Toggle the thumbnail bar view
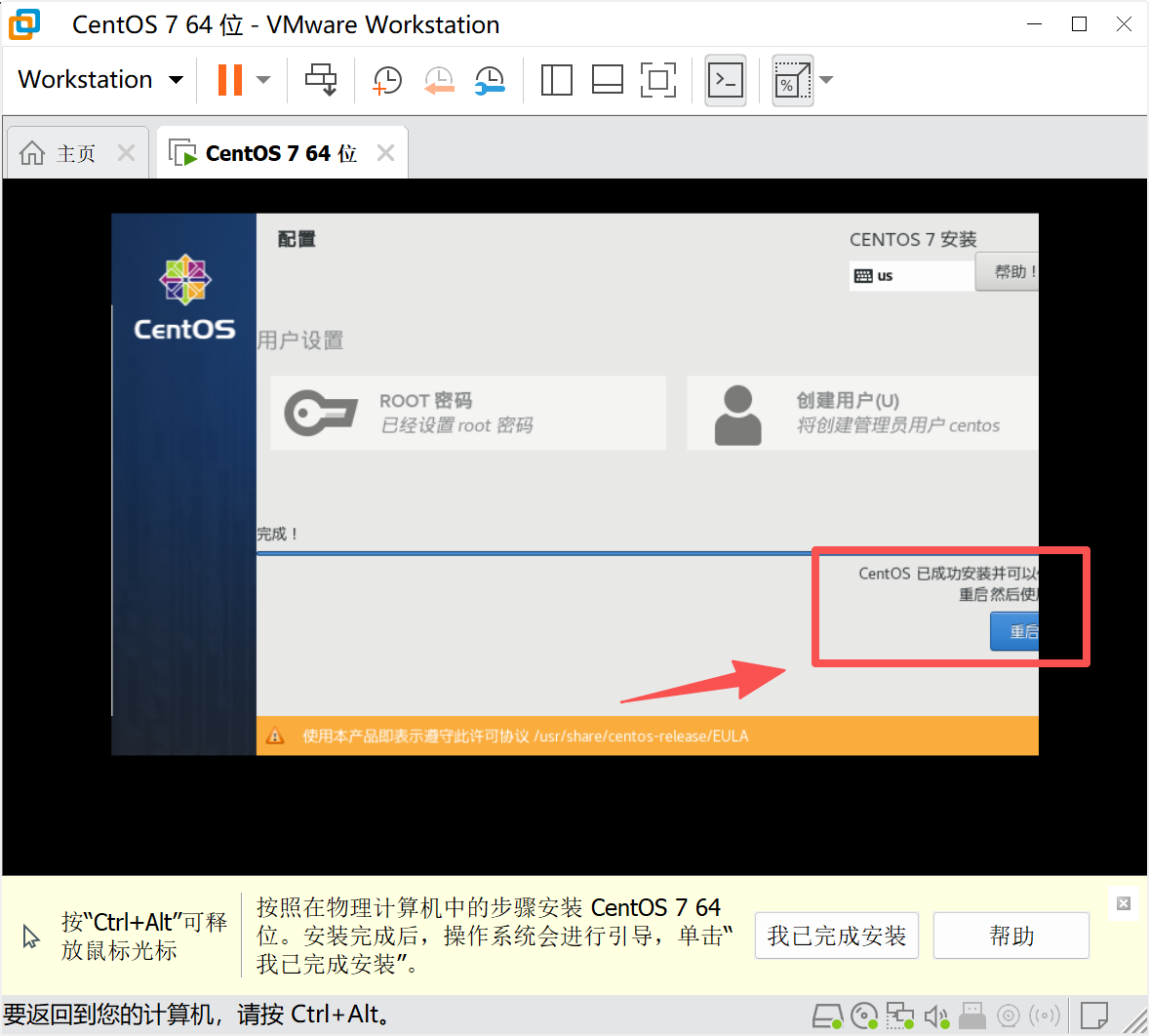The width and height of the screenshot is (1149, 1036). click(x=608, y=80)
